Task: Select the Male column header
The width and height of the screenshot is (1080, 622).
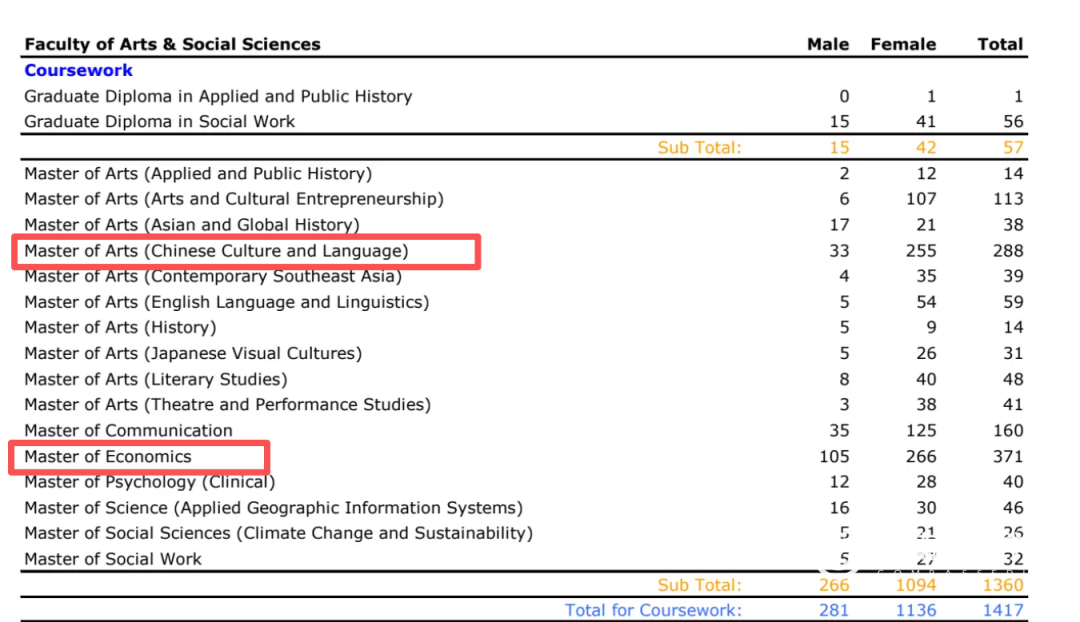Action: 827,44
